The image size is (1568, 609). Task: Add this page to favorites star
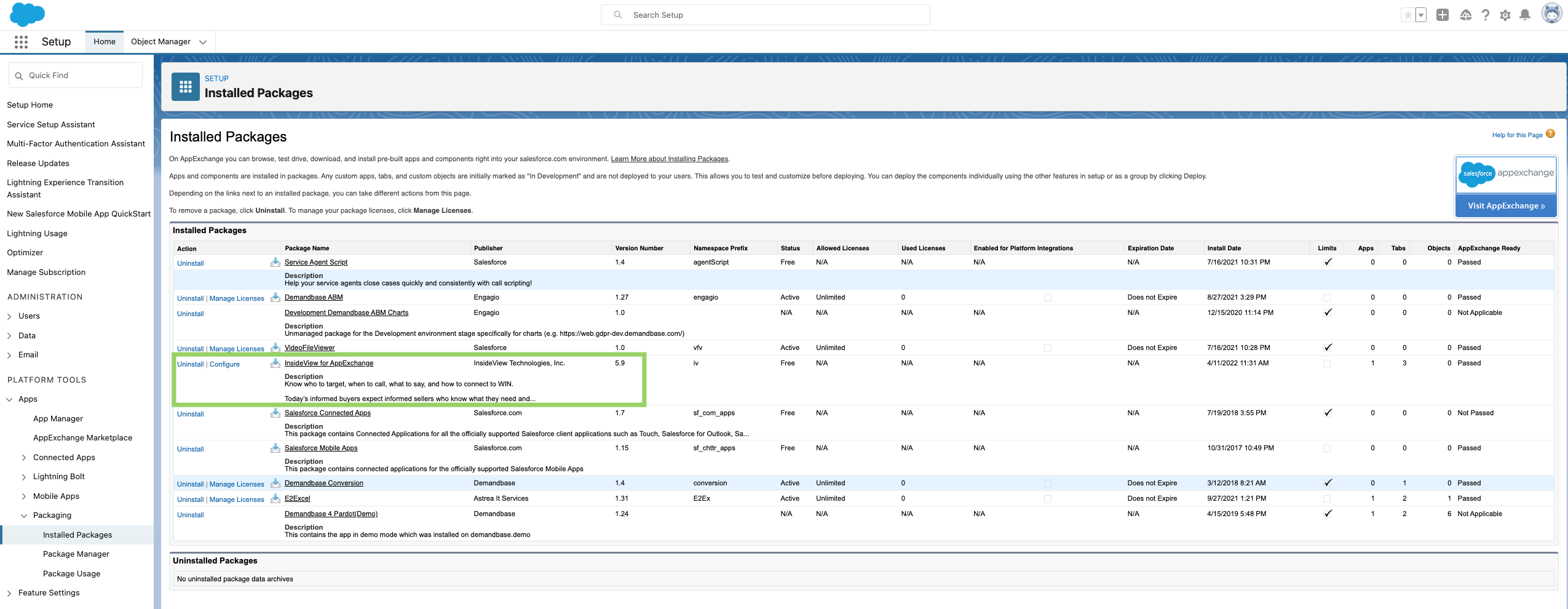tap(1408, 15)
